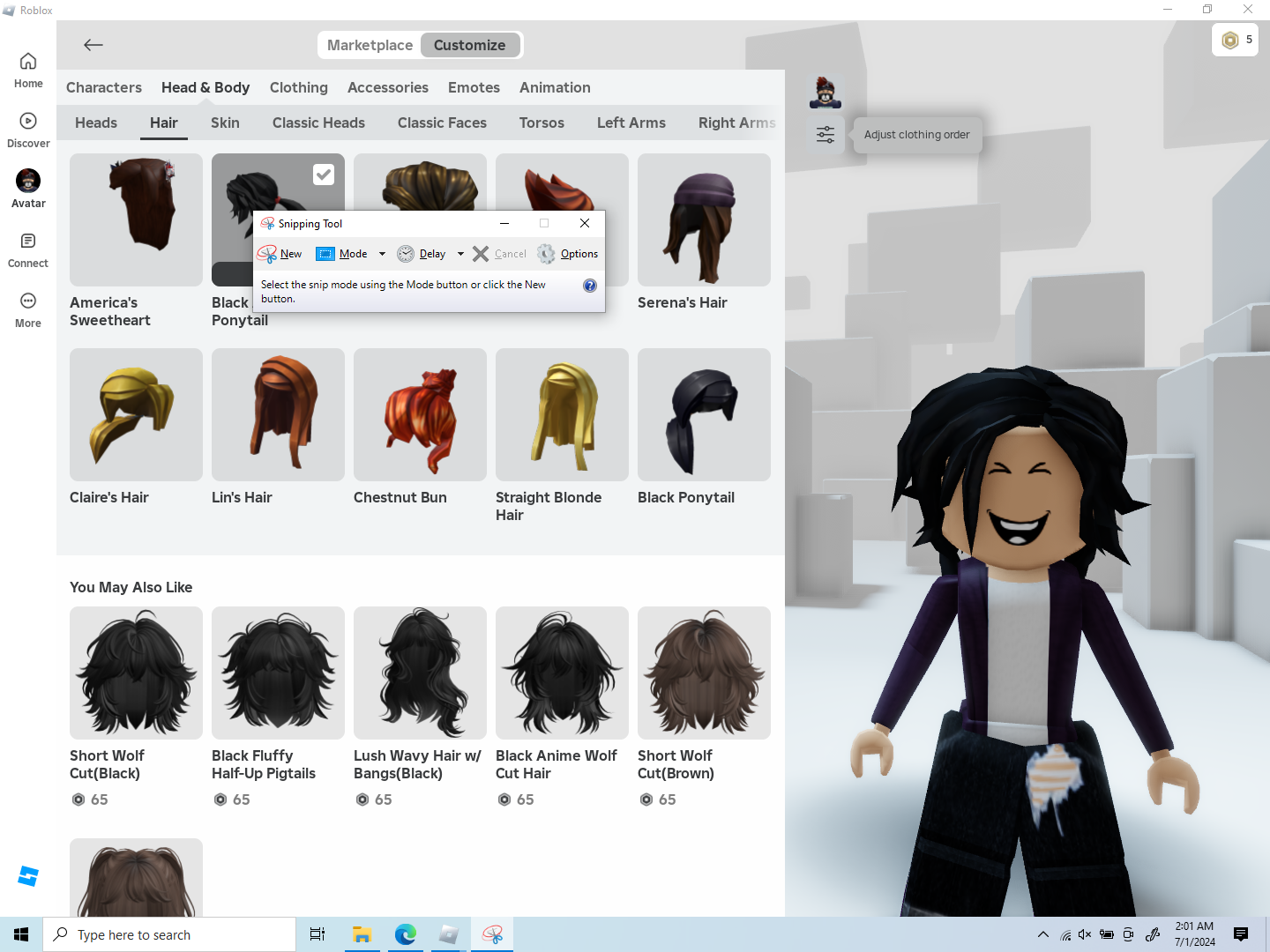Image resolution: width=1270 pixels, height=952 pixels.
Task: View Black Fluffy Half-Up Pigtails item
Action: click(278, 673)
